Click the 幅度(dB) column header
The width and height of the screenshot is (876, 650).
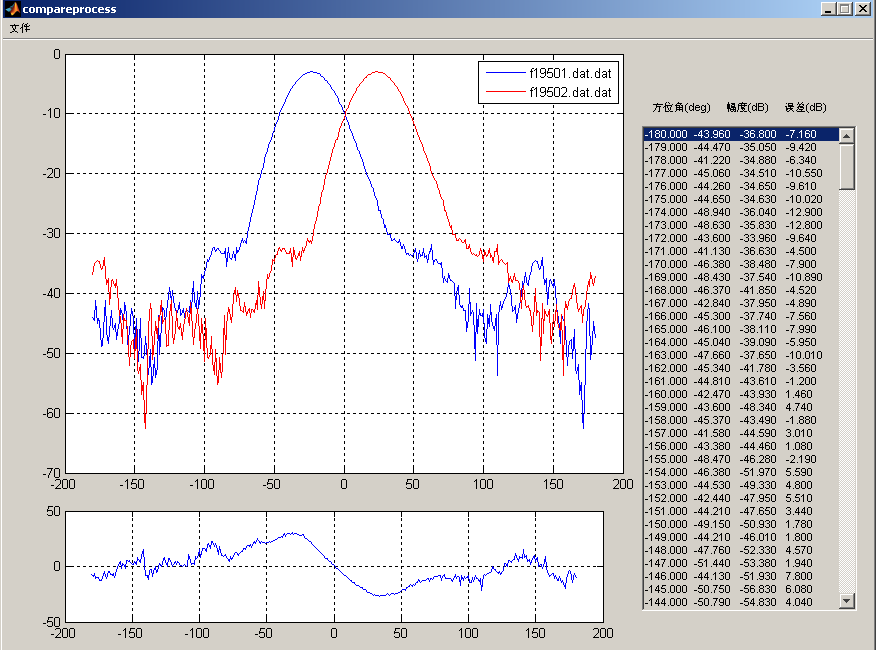point(748,107)
